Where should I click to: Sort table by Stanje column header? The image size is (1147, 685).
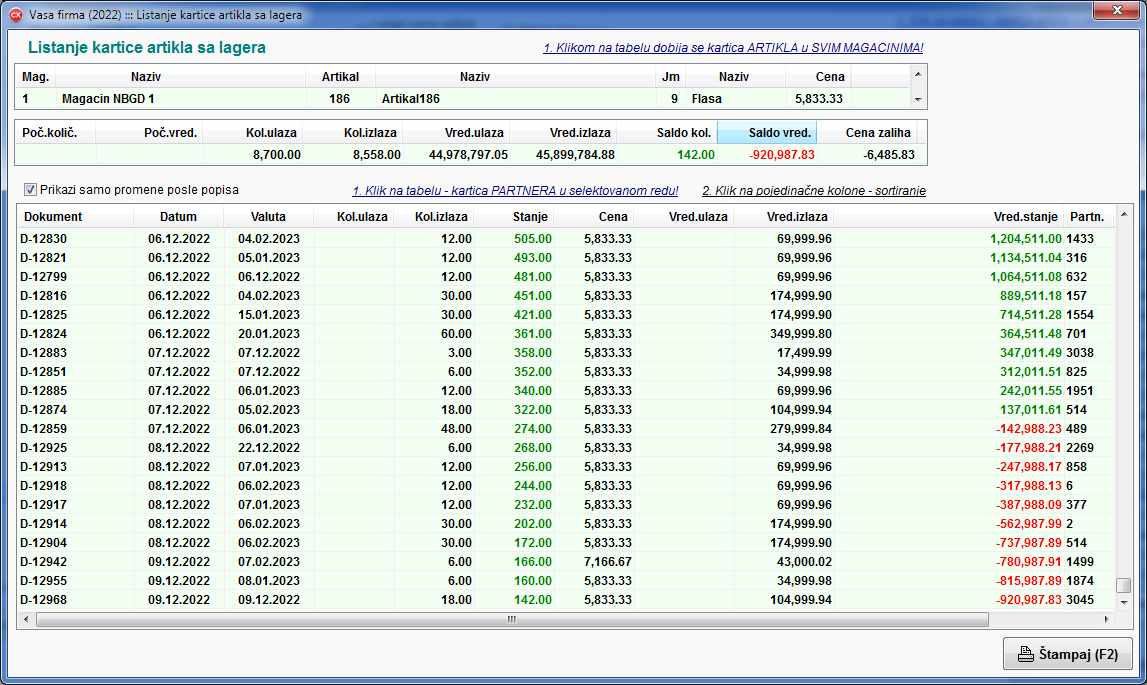(x=514, y=217)
